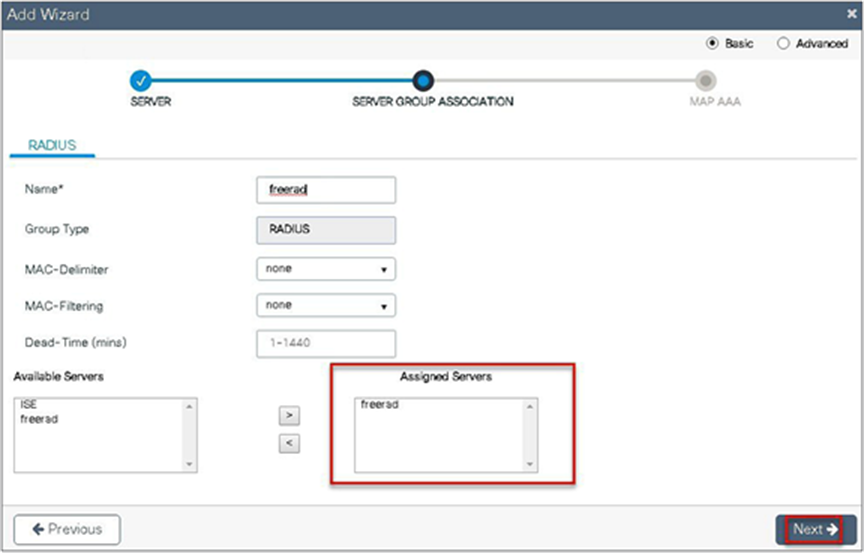Continue with the Next button
Viewport: 864px width, 553px height.
point(816,529)
